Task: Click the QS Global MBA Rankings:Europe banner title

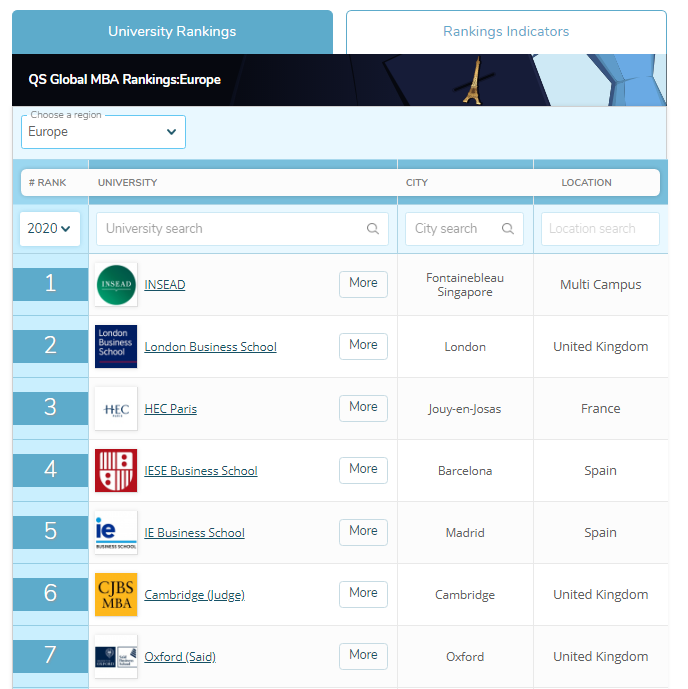Action: (x=125, y=80)
